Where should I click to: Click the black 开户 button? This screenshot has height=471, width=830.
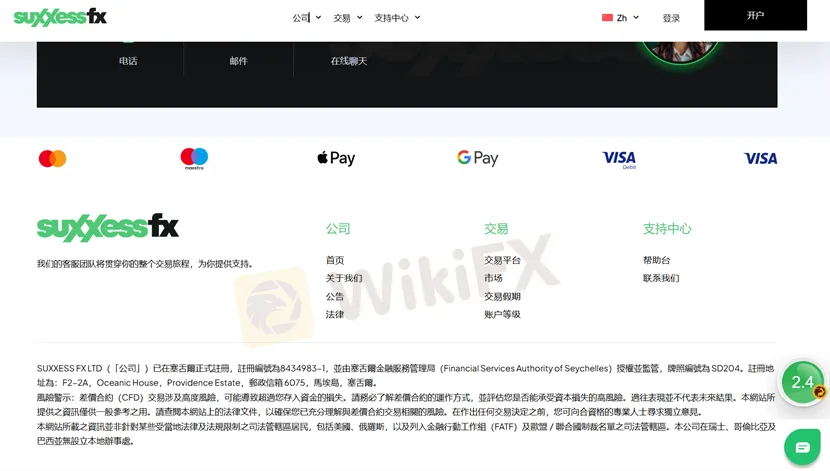coord(755,15)
